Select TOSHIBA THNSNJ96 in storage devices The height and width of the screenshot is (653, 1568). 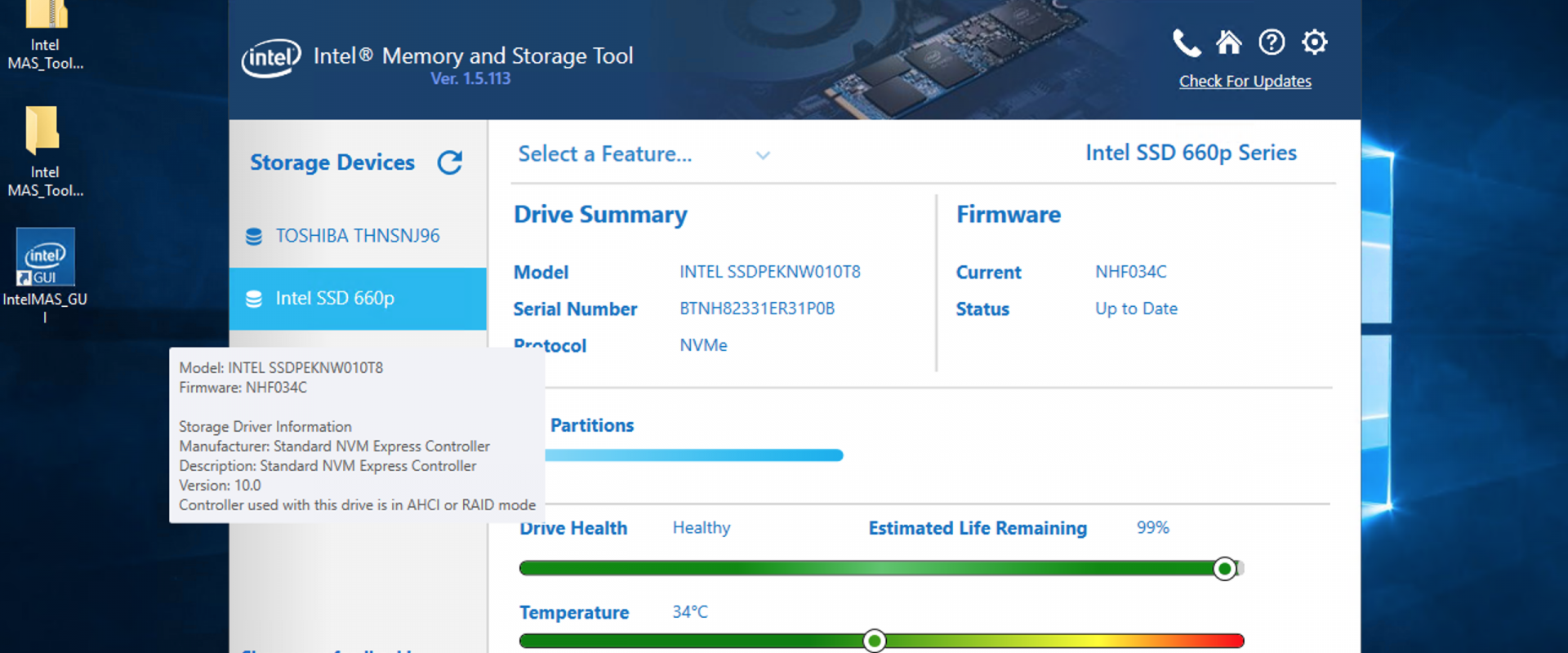[x=358, y=236]
